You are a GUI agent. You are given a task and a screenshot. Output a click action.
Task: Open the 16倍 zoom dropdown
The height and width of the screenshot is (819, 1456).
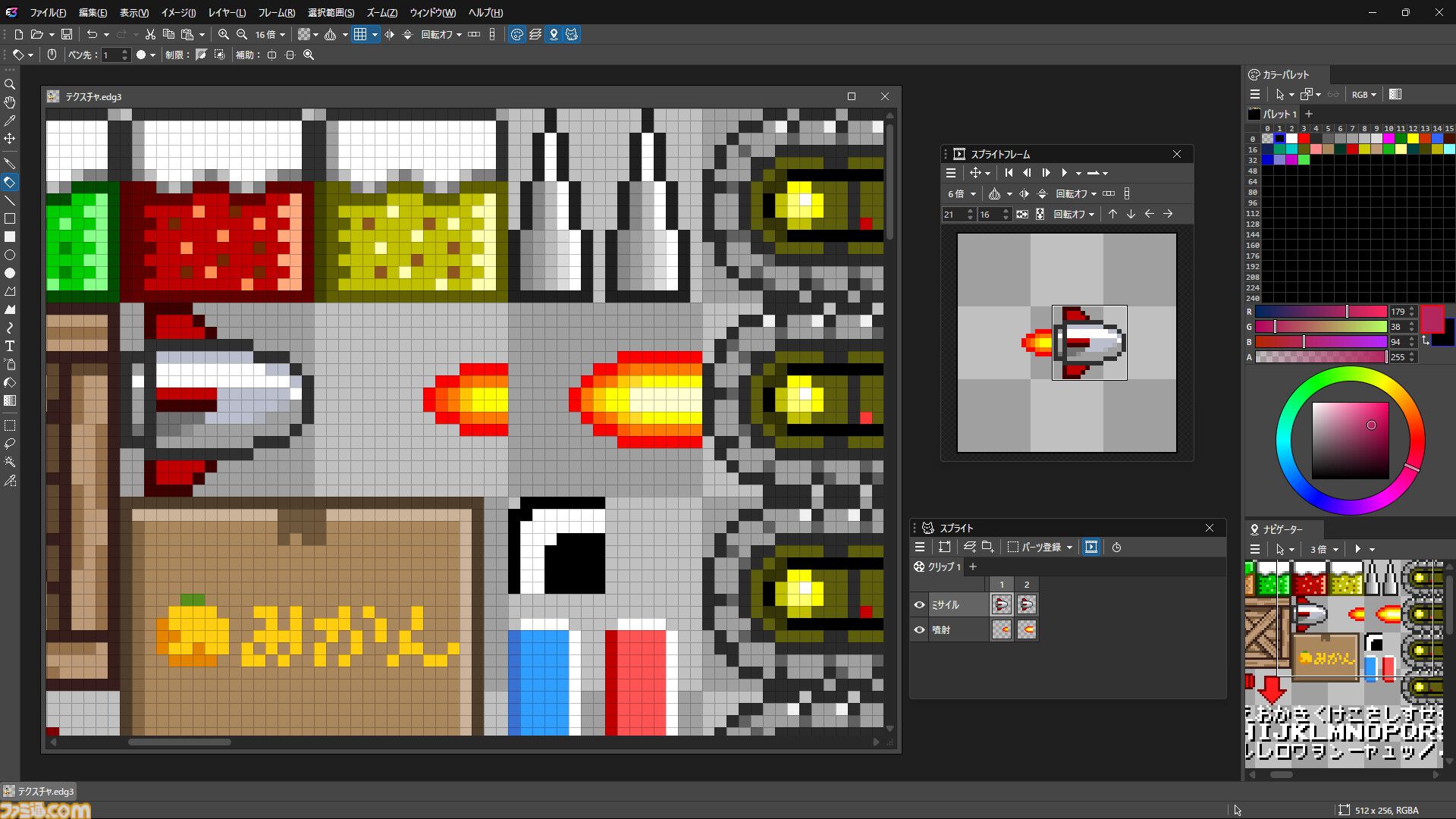click(x=271, y=34)
